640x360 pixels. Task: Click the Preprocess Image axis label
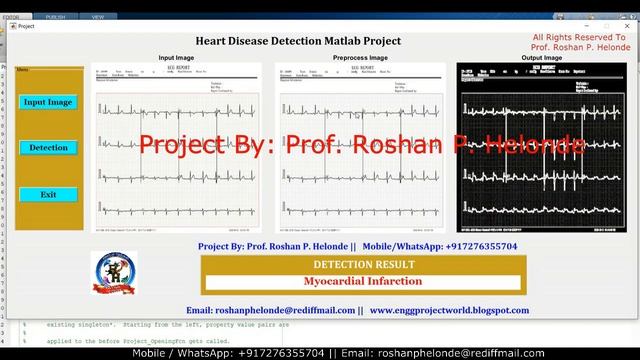coord(360,58)
